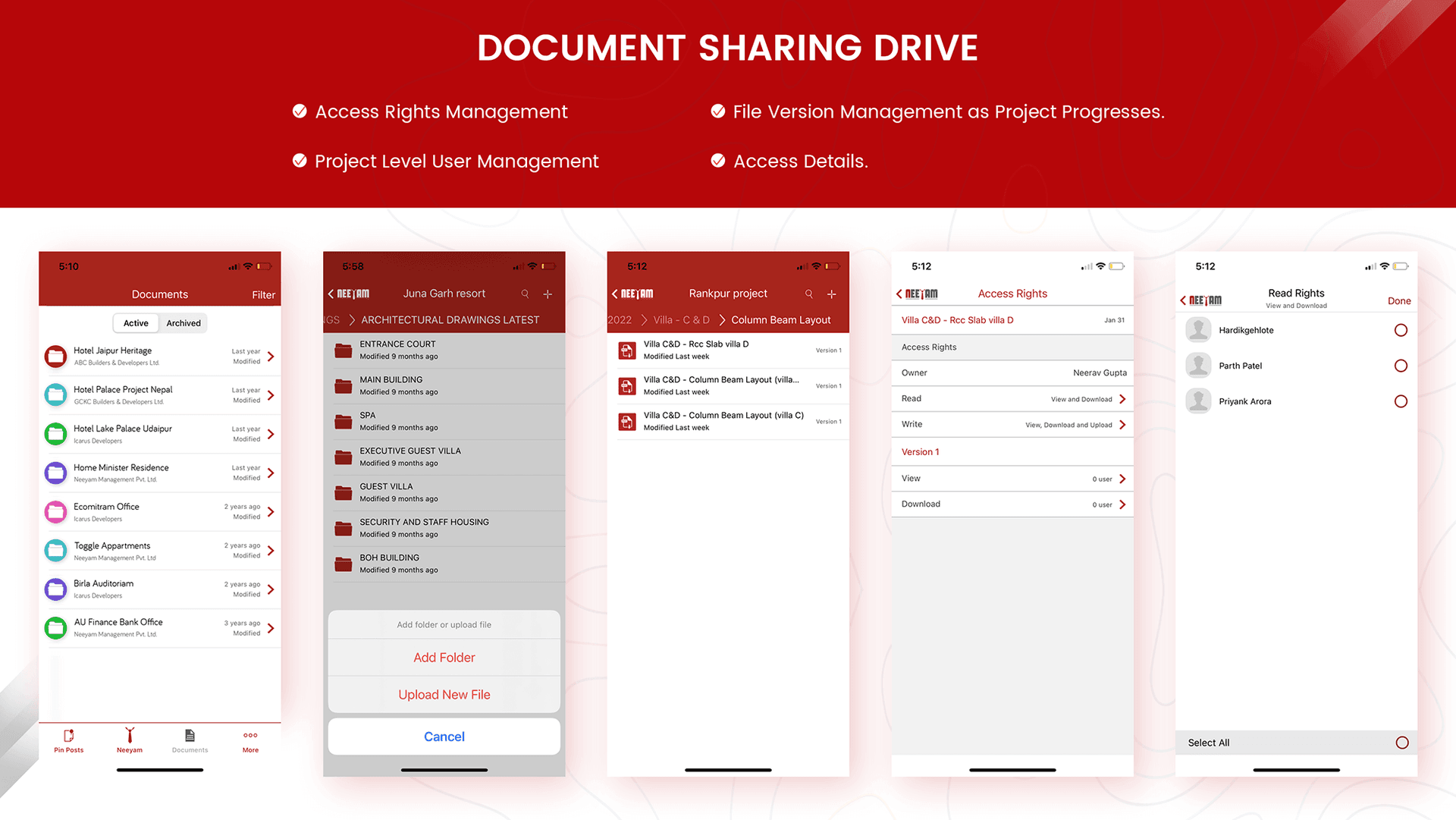The height and width of the screenshot is (820, 1456).
Task: Tap Done on Read Rights screen
Action: point(1398,301)
